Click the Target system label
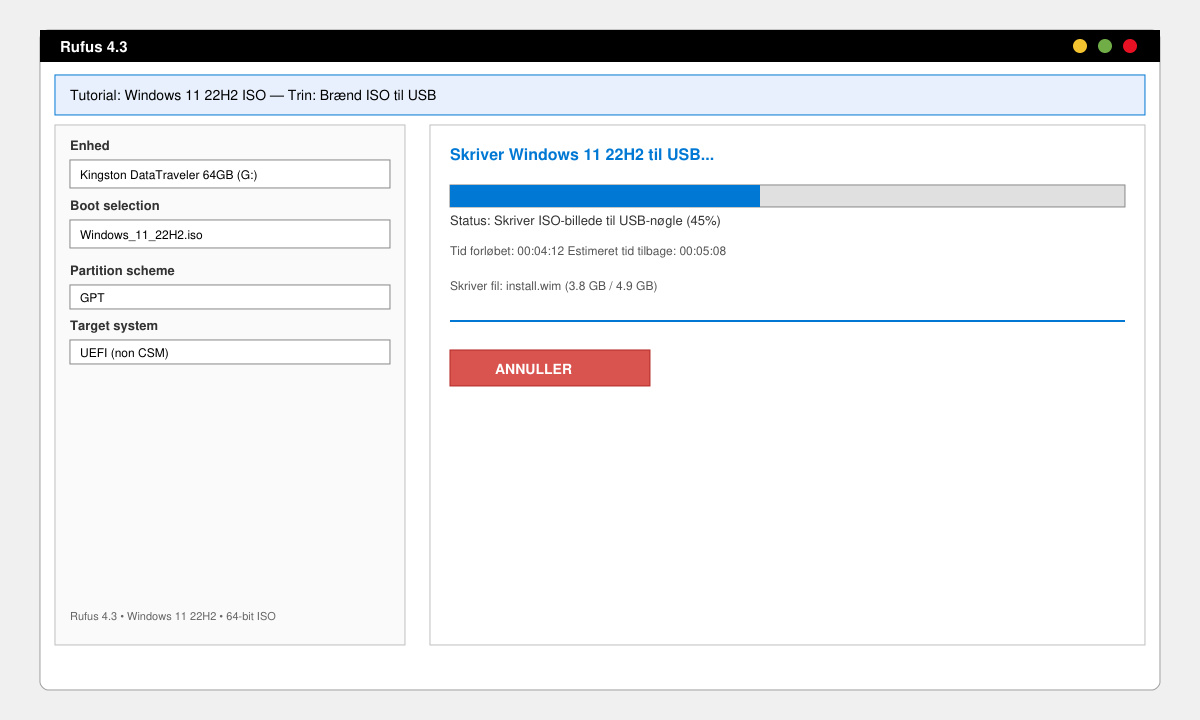 114,325
